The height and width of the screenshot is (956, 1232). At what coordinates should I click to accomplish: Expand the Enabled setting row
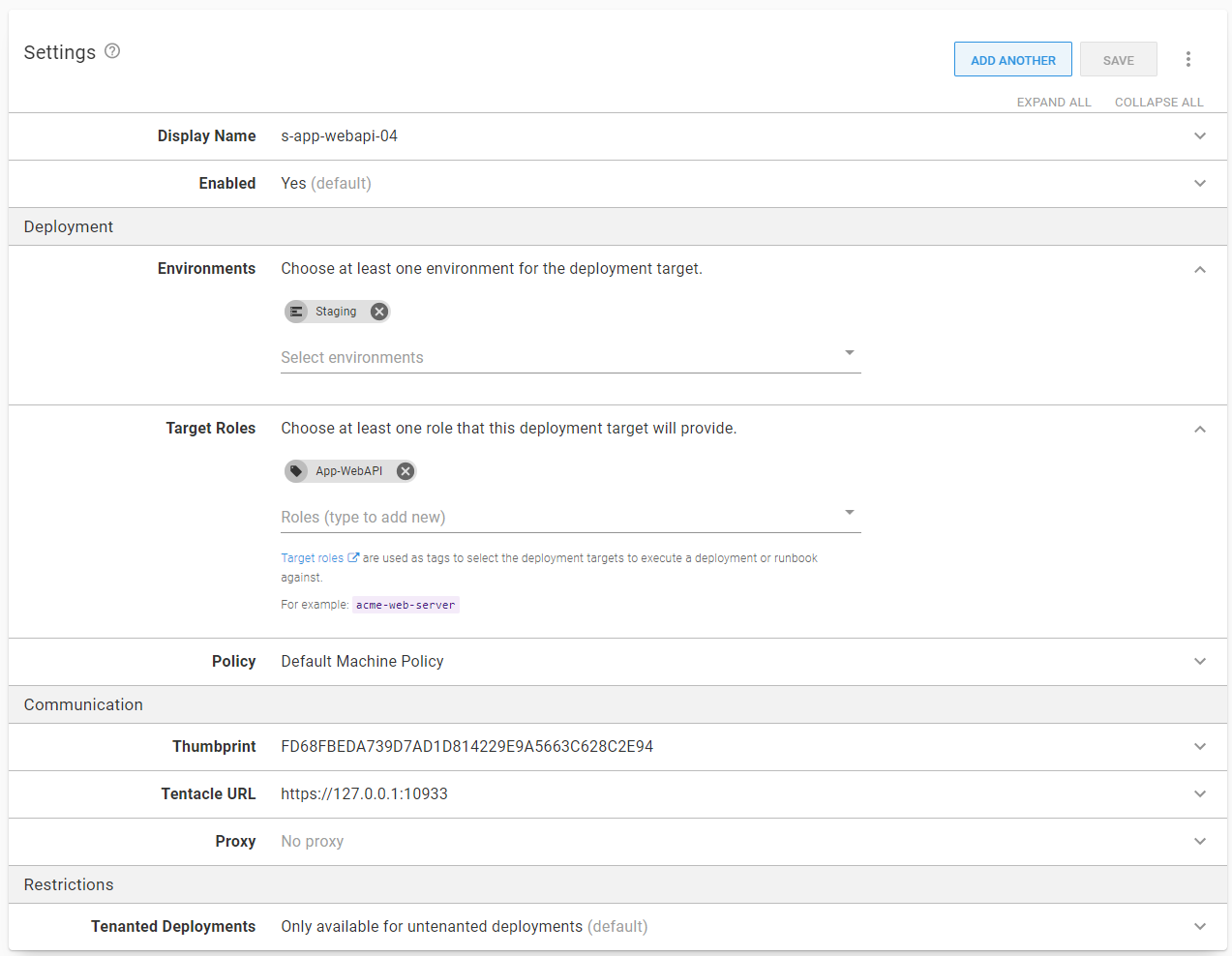(x=1199, y=184)
